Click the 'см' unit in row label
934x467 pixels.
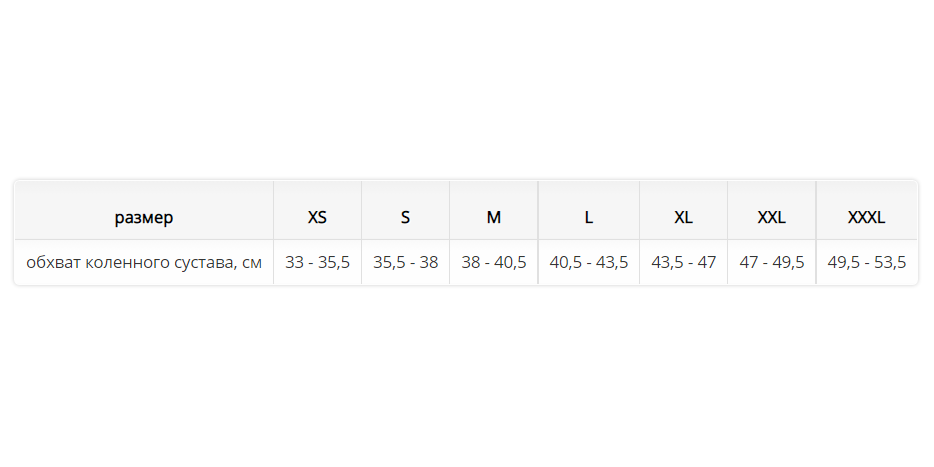[x=252, y=263]
